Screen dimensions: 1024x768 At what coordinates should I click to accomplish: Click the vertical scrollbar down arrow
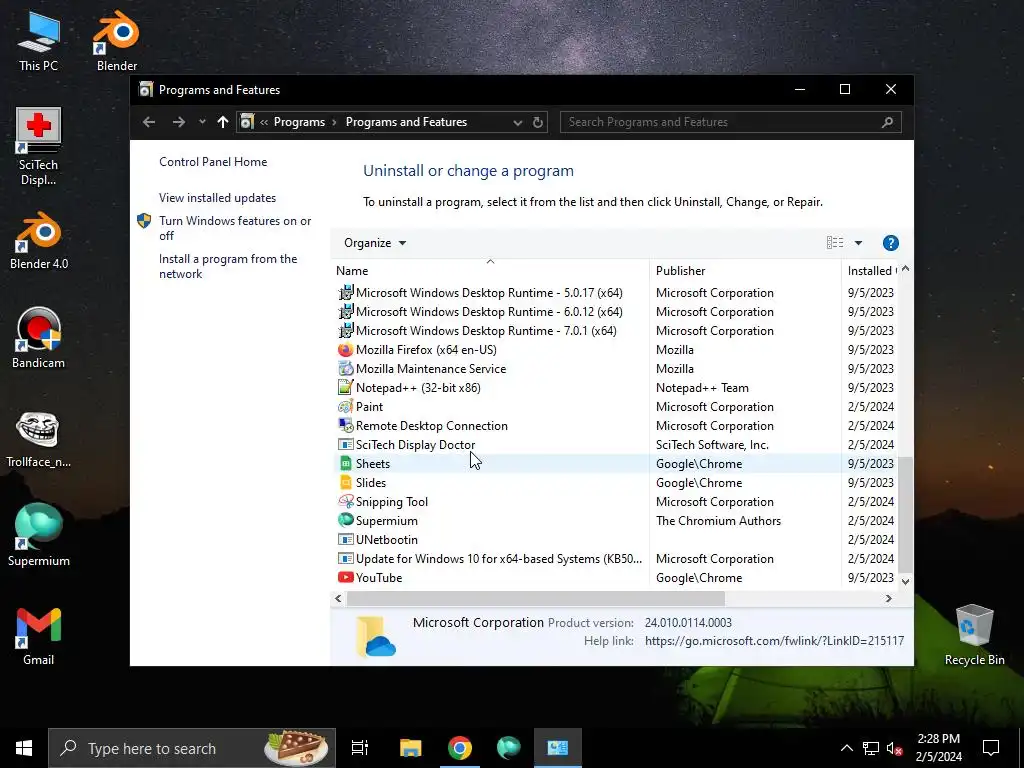(x=905, y=581)
